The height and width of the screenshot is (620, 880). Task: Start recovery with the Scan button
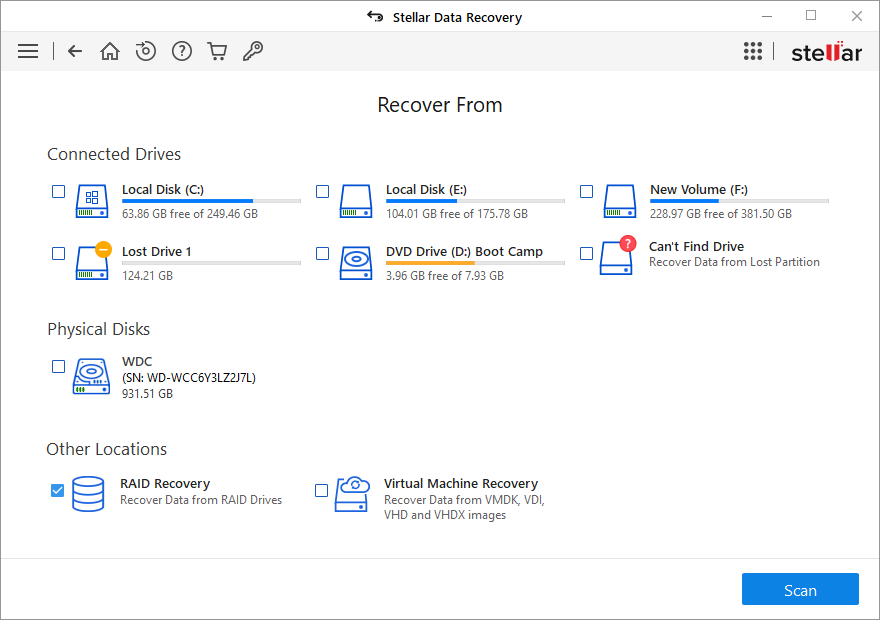(x=800, y=590)
